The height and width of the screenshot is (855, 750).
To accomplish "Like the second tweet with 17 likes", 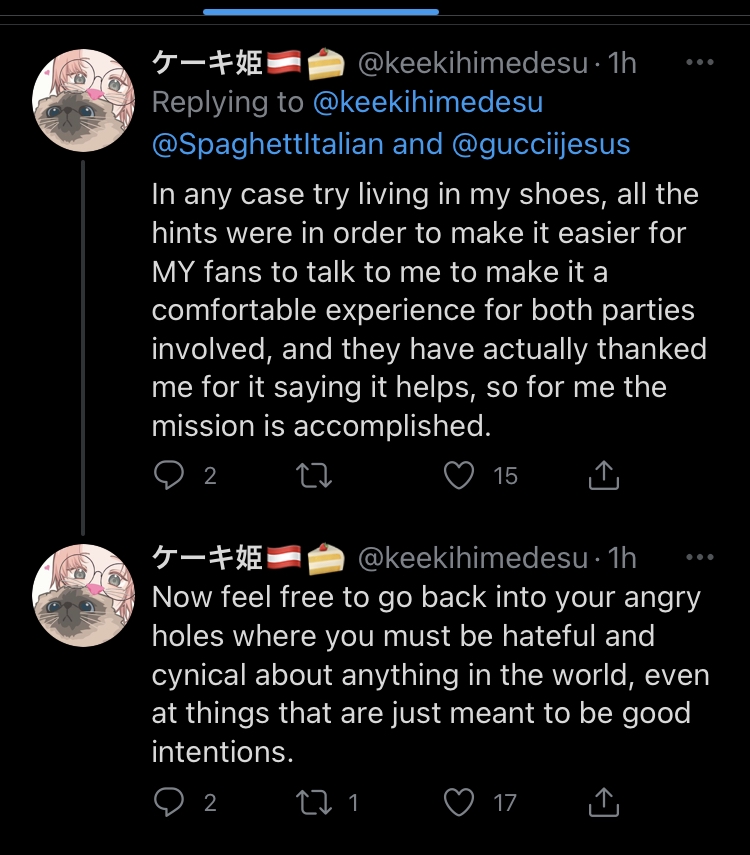I will pos(459,801).
